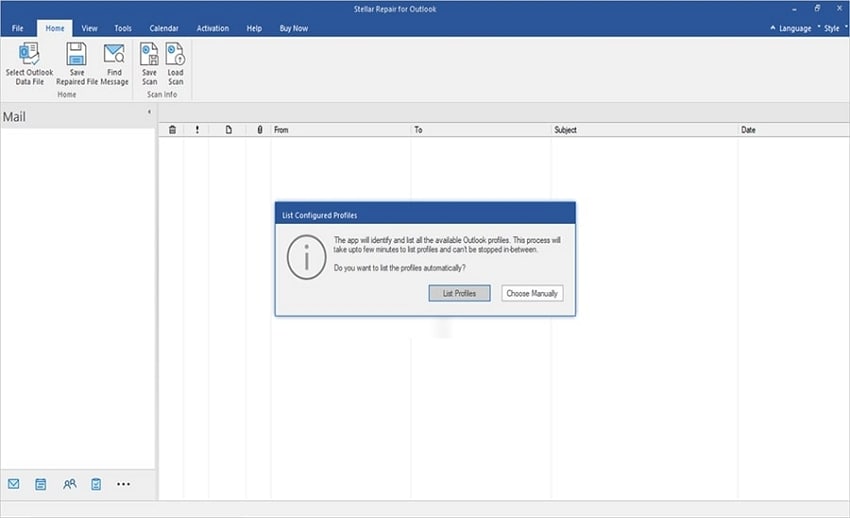Open the Help tab
The height and width of the screenshot is (518, 850).
pos(254,28)
